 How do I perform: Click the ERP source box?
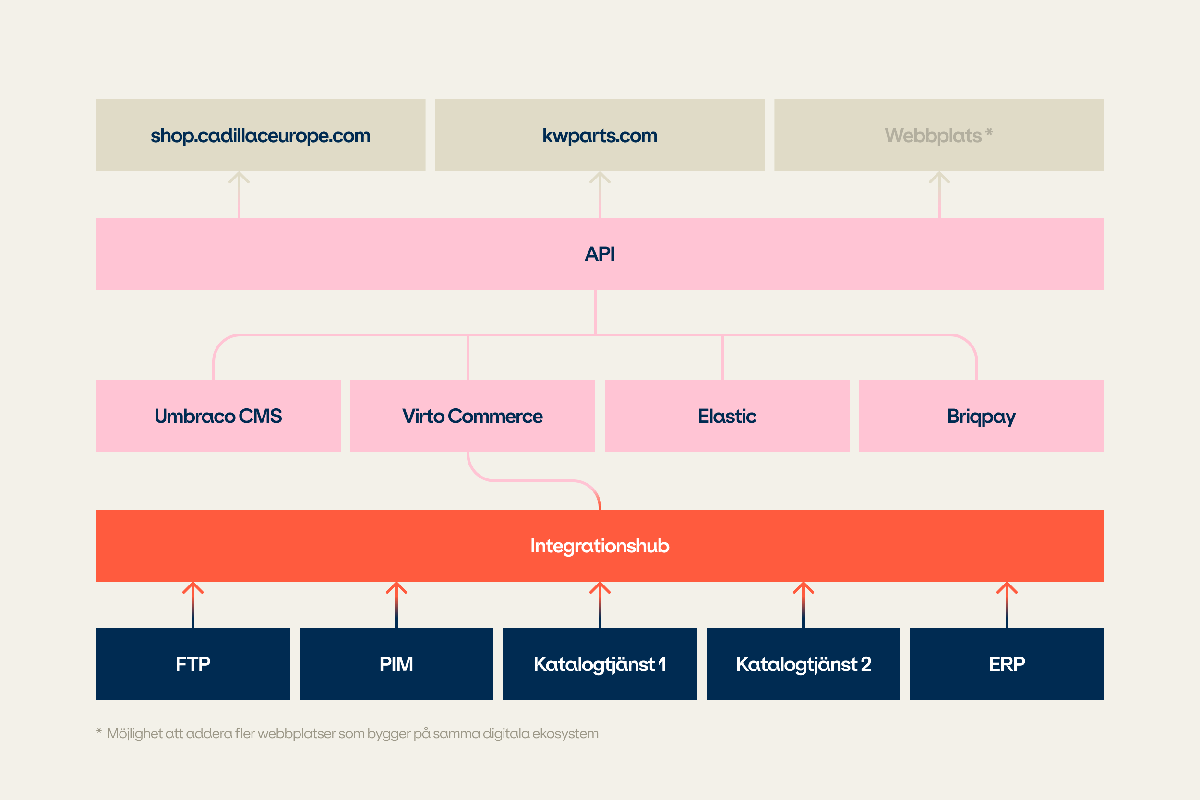click(1006, 664)
